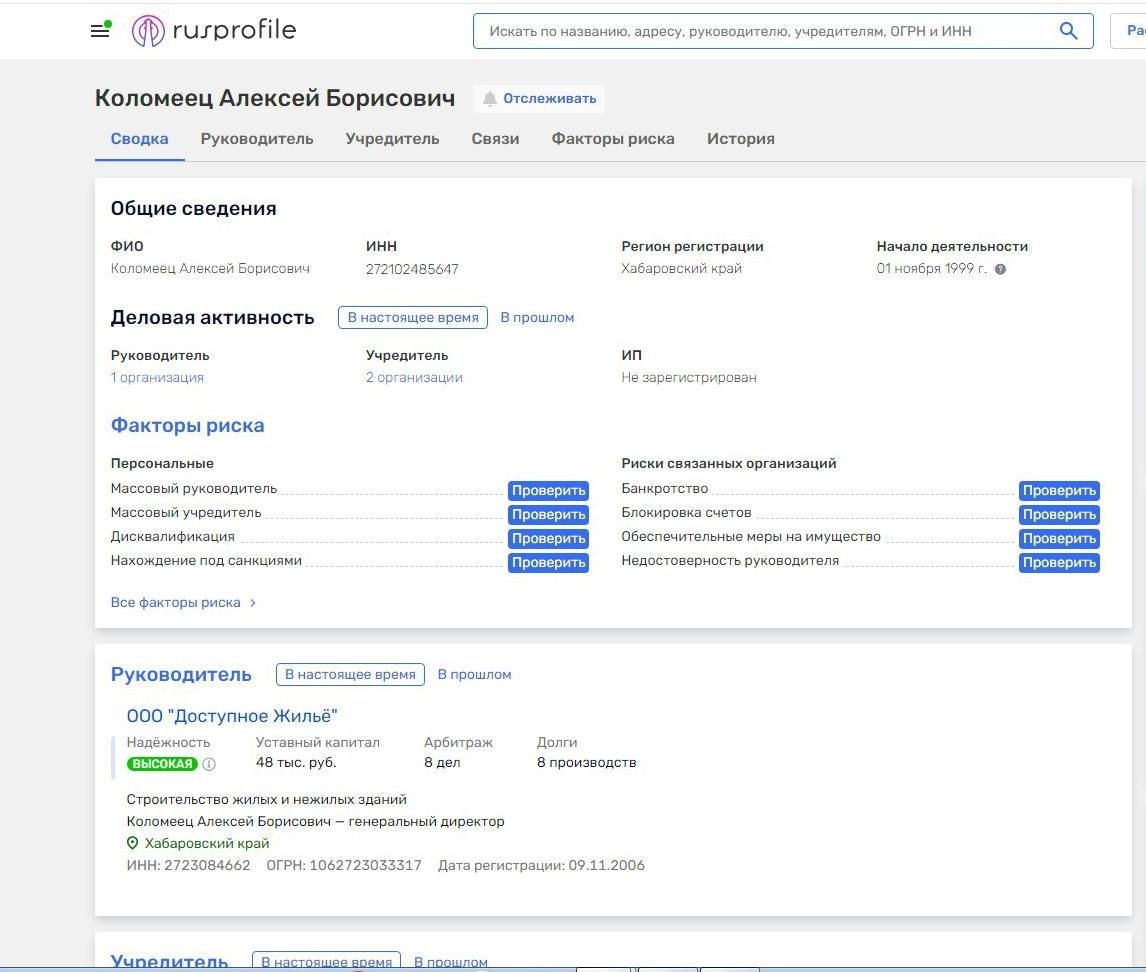Click Проверить for Нахождение под санкциями
This screenshot has width=1146, height=972.
[x=548, y=563]
